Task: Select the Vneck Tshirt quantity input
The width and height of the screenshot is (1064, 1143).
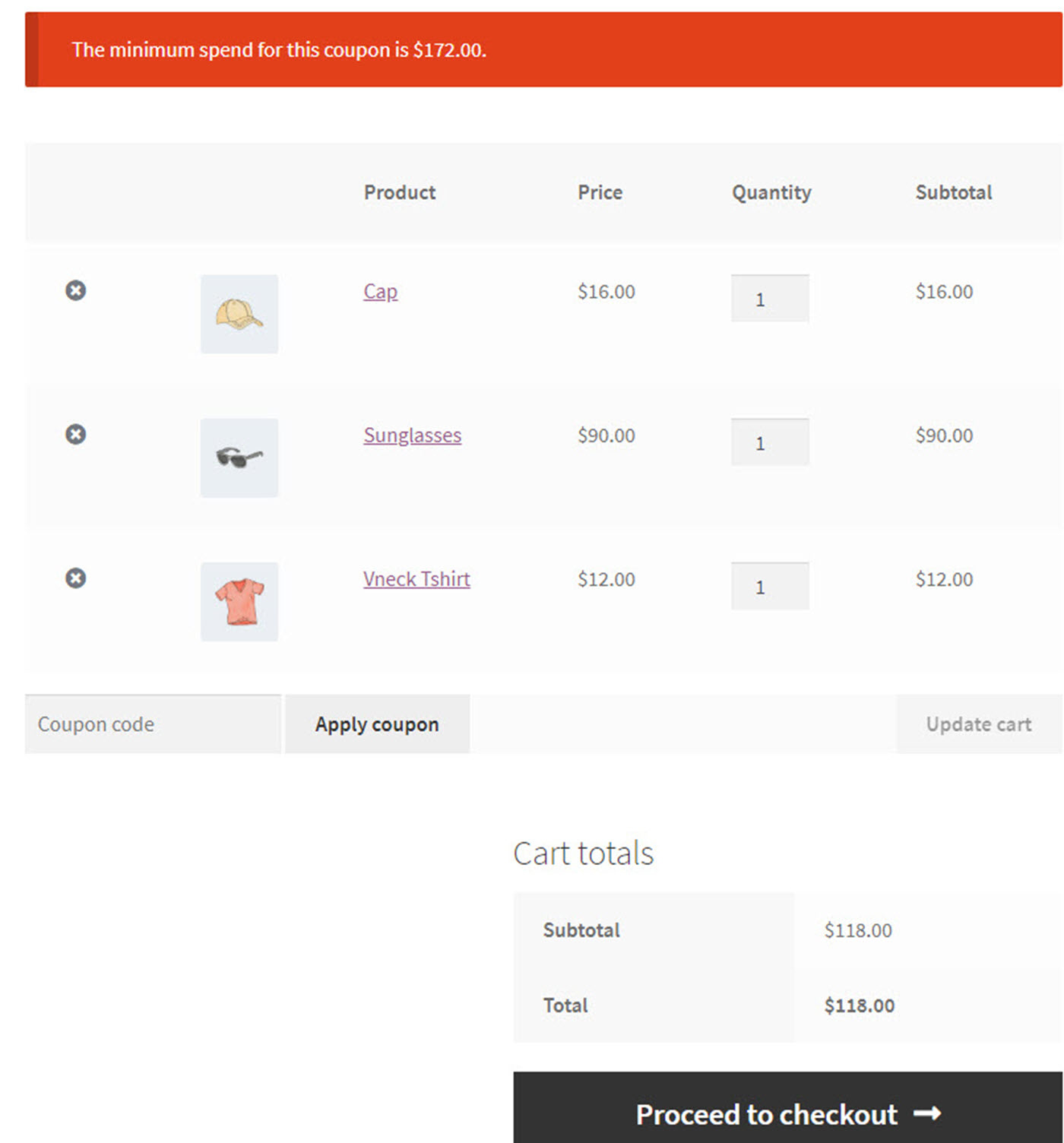Action: 769,586
